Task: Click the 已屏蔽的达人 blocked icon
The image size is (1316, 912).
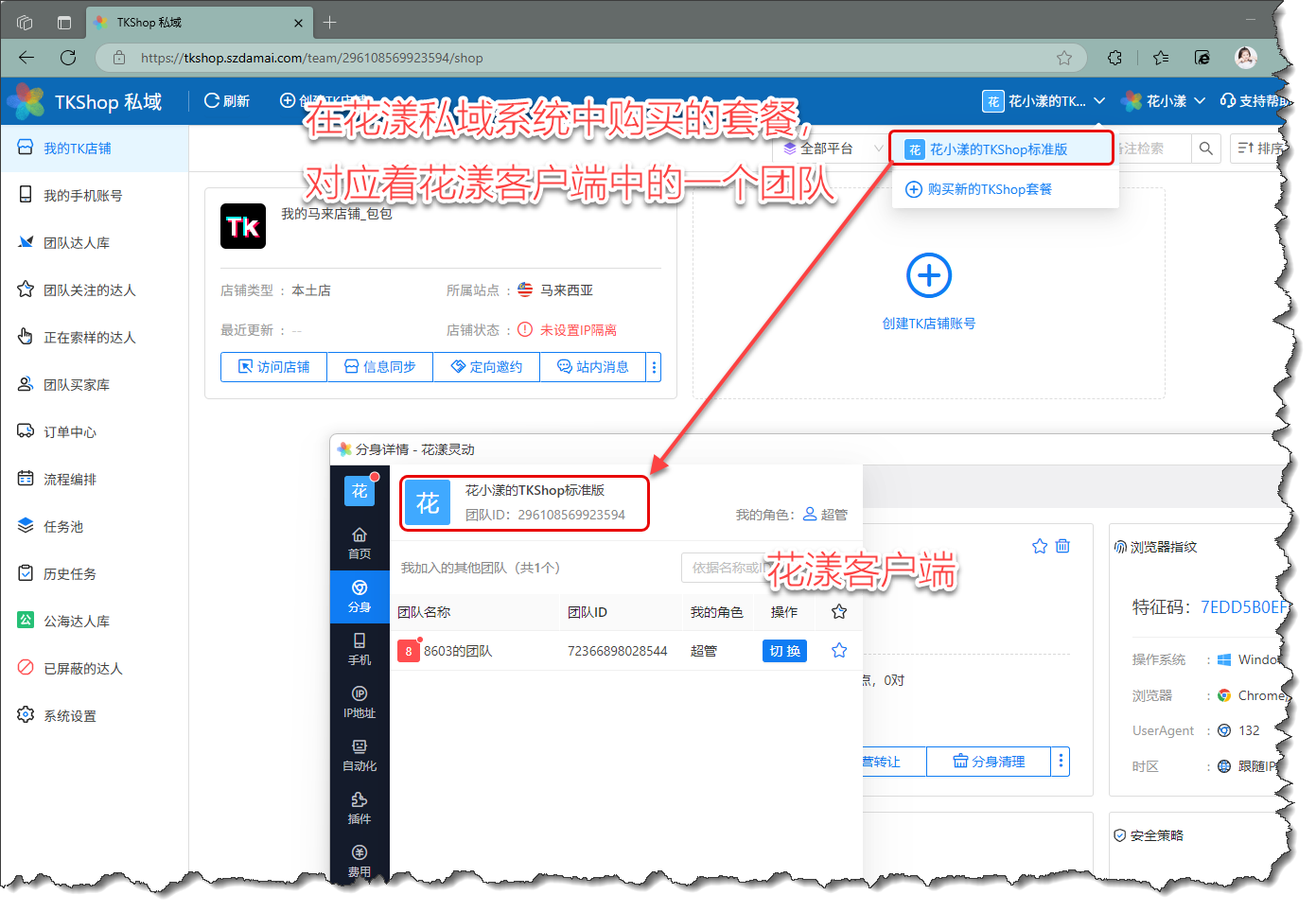Action: coord(26,668)
